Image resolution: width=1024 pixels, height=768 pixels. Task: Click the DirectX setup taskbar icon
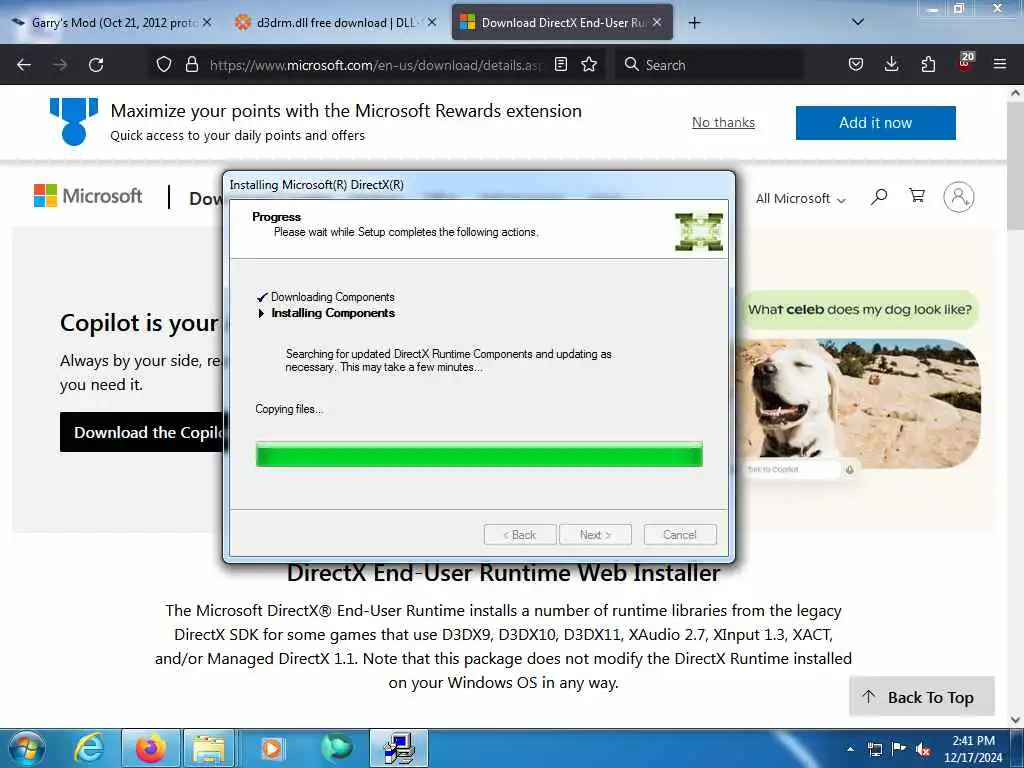tap(399, 748)
